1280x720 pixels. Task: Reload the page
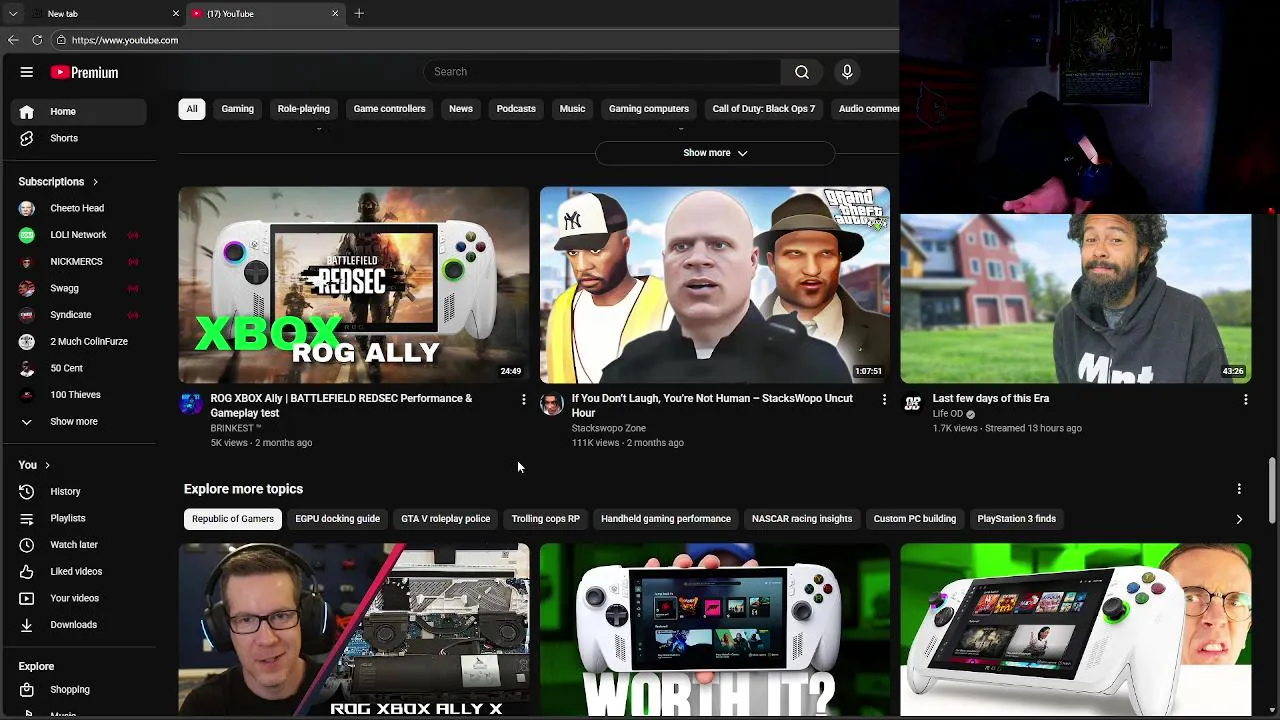point(37,40)
